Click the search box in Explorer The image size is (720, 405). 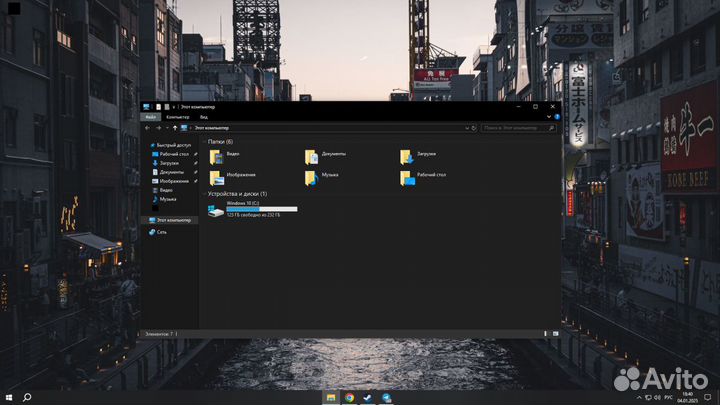518,128
